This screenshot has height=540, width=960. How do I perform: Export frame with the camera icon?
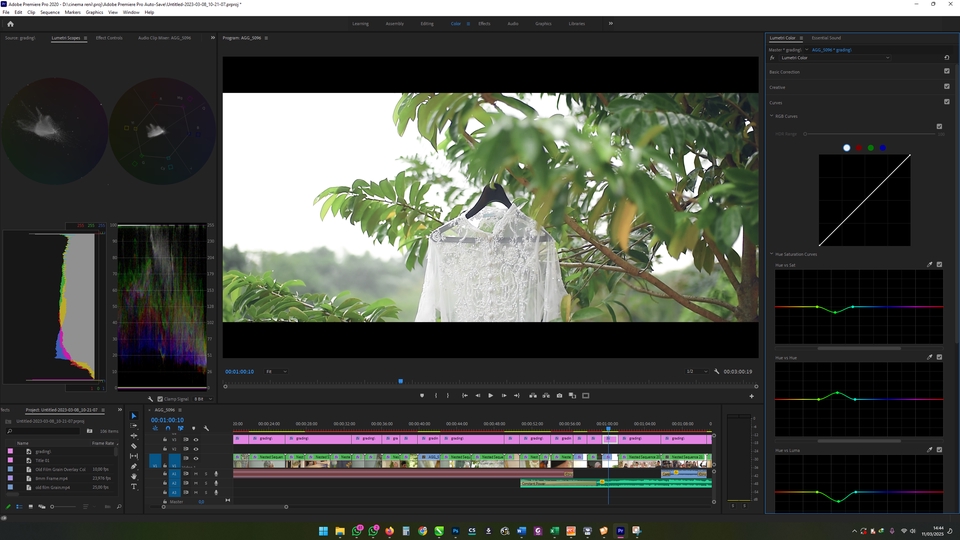point(559,396)
